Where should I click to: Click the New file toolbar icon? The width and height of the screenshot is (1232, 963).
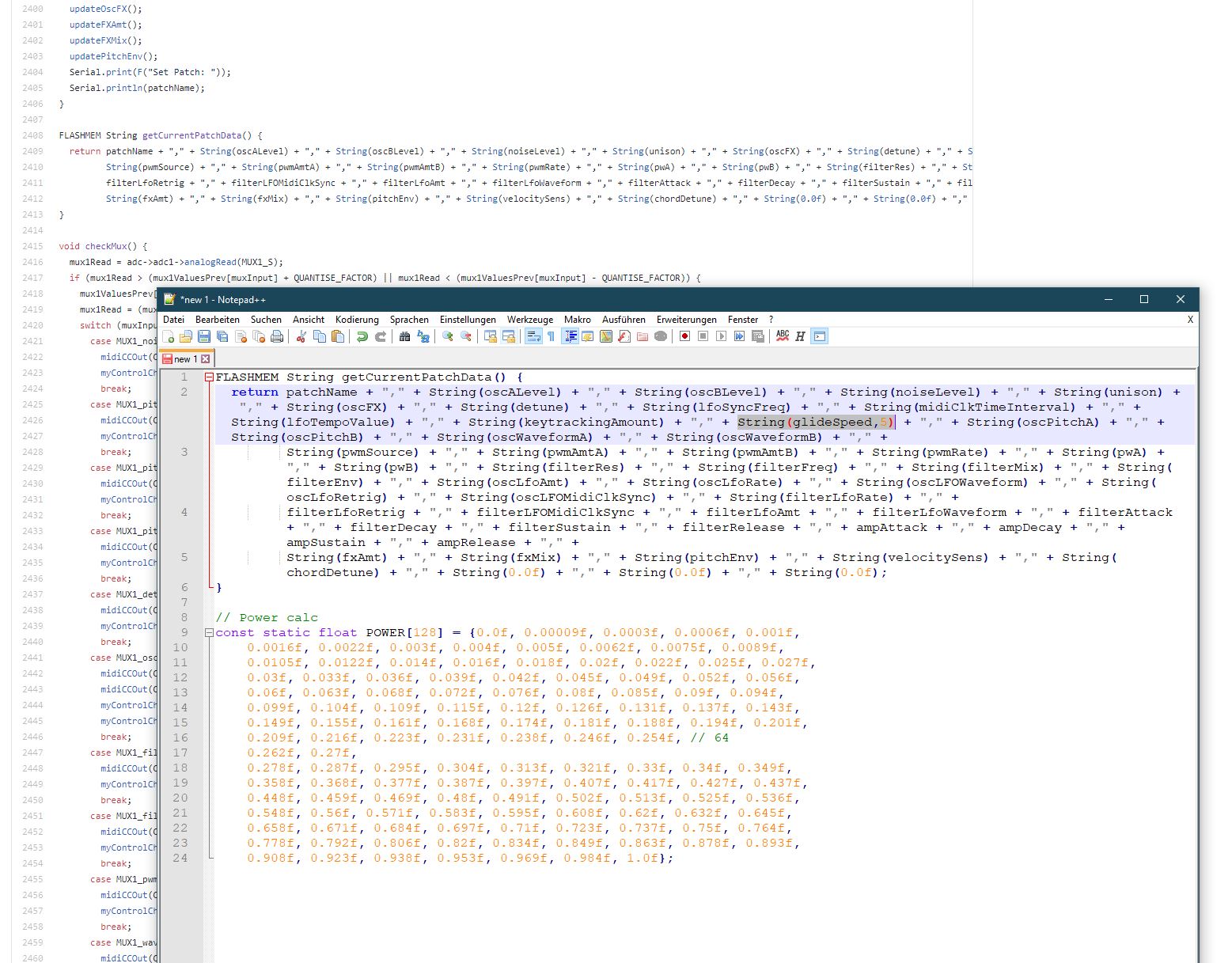coord(169,337)
